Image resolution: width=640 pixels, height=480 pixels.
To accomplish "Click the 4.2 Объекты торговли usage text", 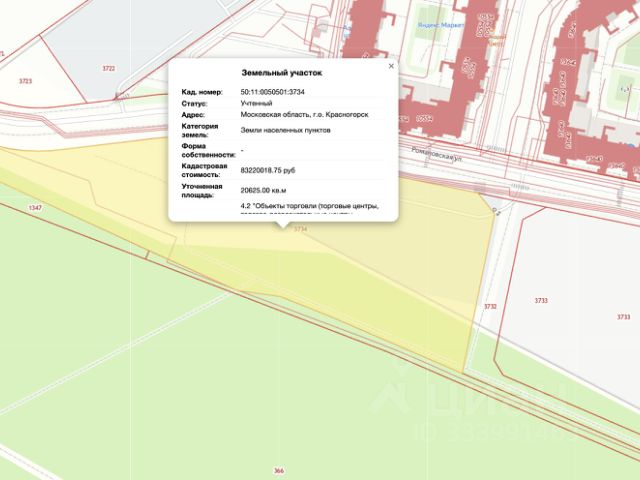I will [x=310, y=206].
